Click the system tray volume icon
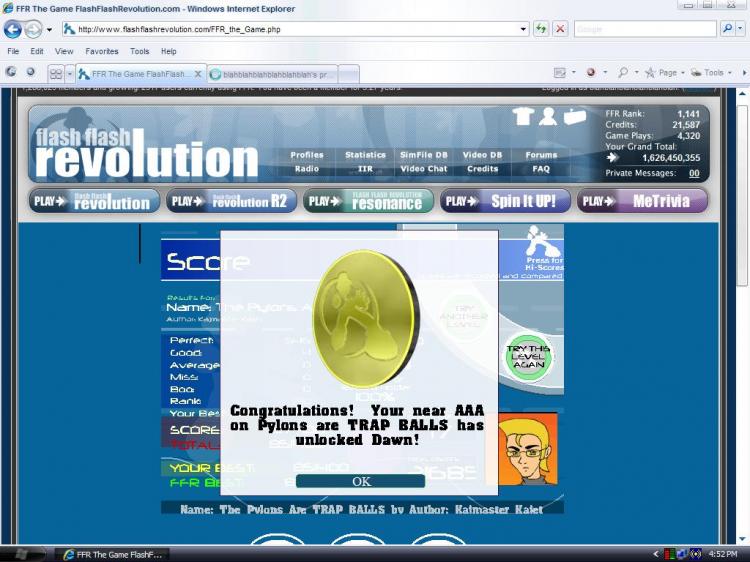Screen dimensions: 750x562 pos(696,554)
